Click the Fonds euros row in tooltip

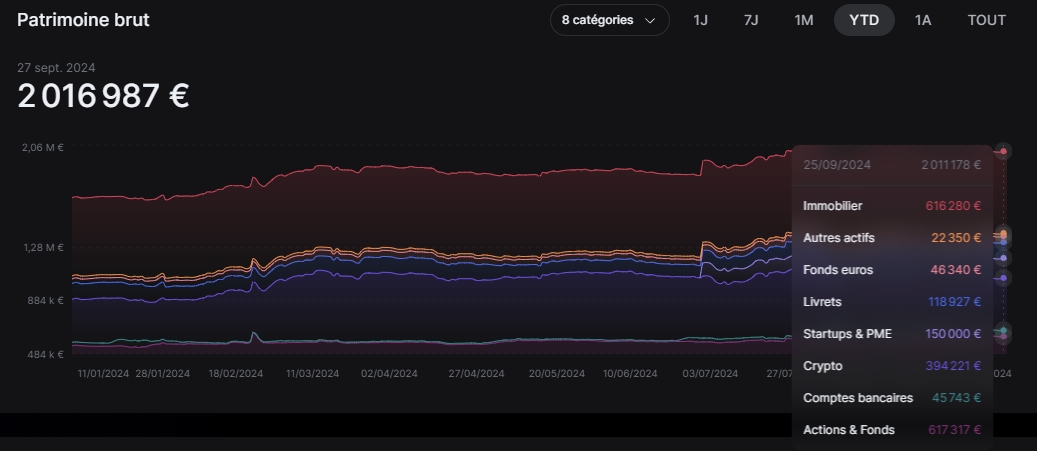point(892,270)
